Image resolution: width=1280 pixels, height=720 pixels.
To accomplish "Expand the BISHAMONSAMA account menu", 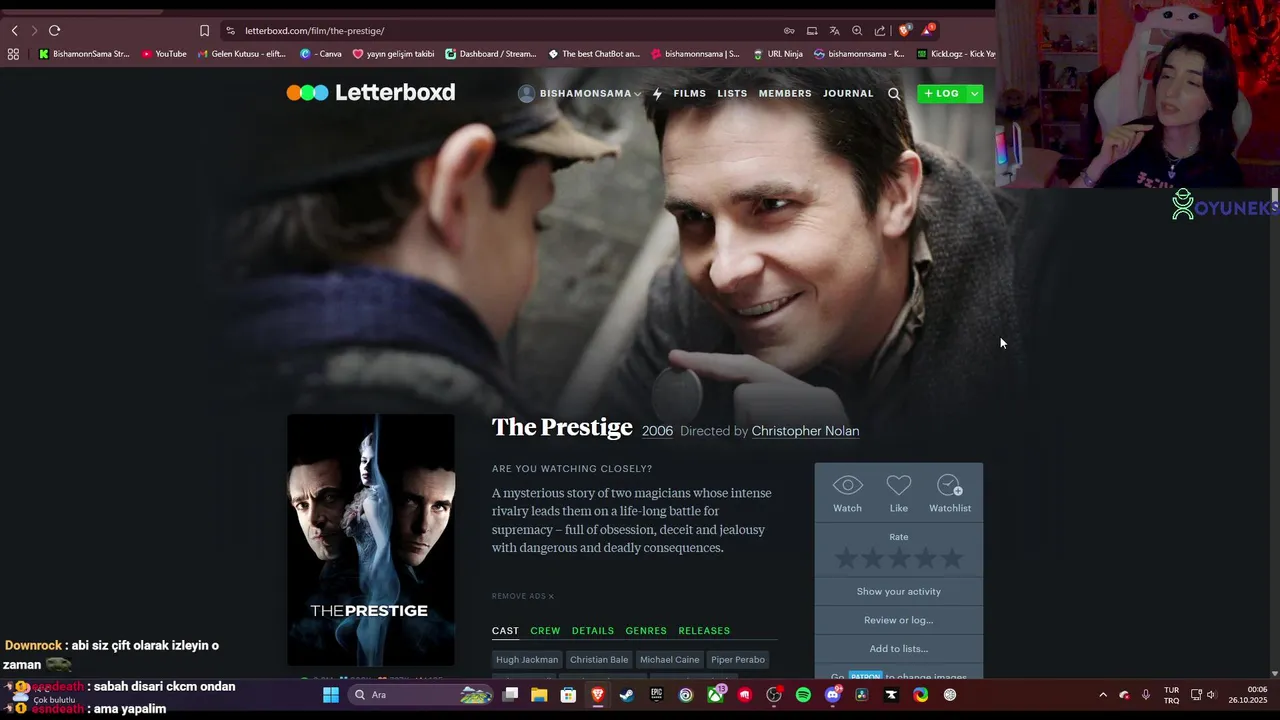I will [x=579, y=94].
